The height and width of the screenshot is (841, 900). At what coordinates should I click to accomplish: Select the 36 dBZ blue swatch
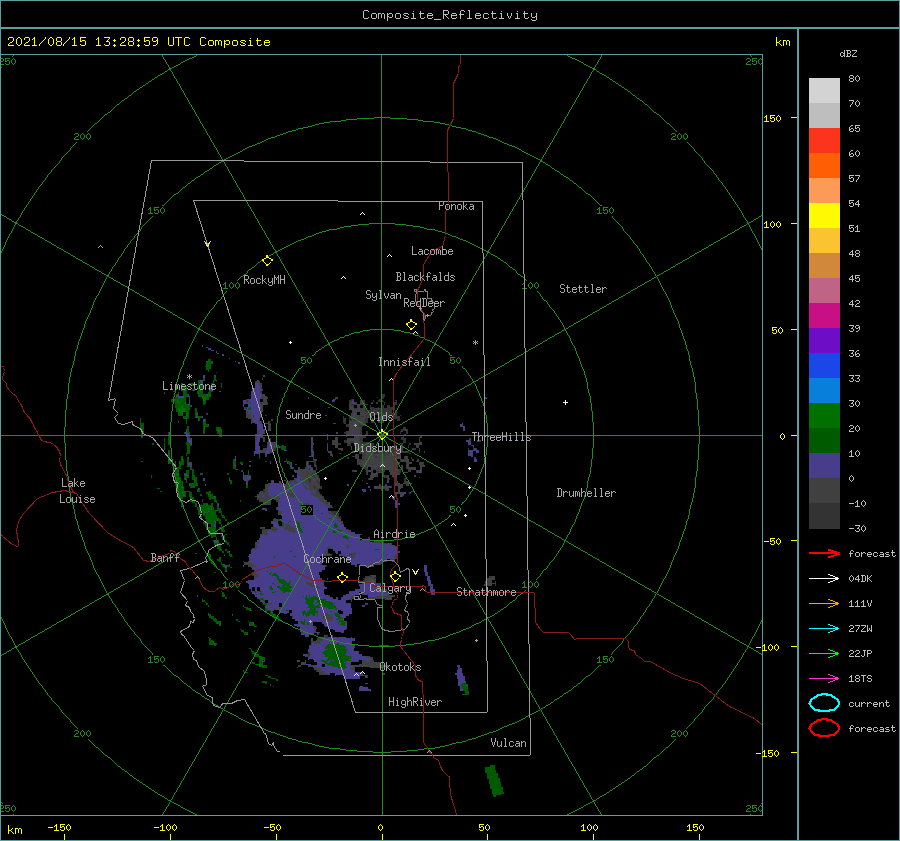coord(824,365)
